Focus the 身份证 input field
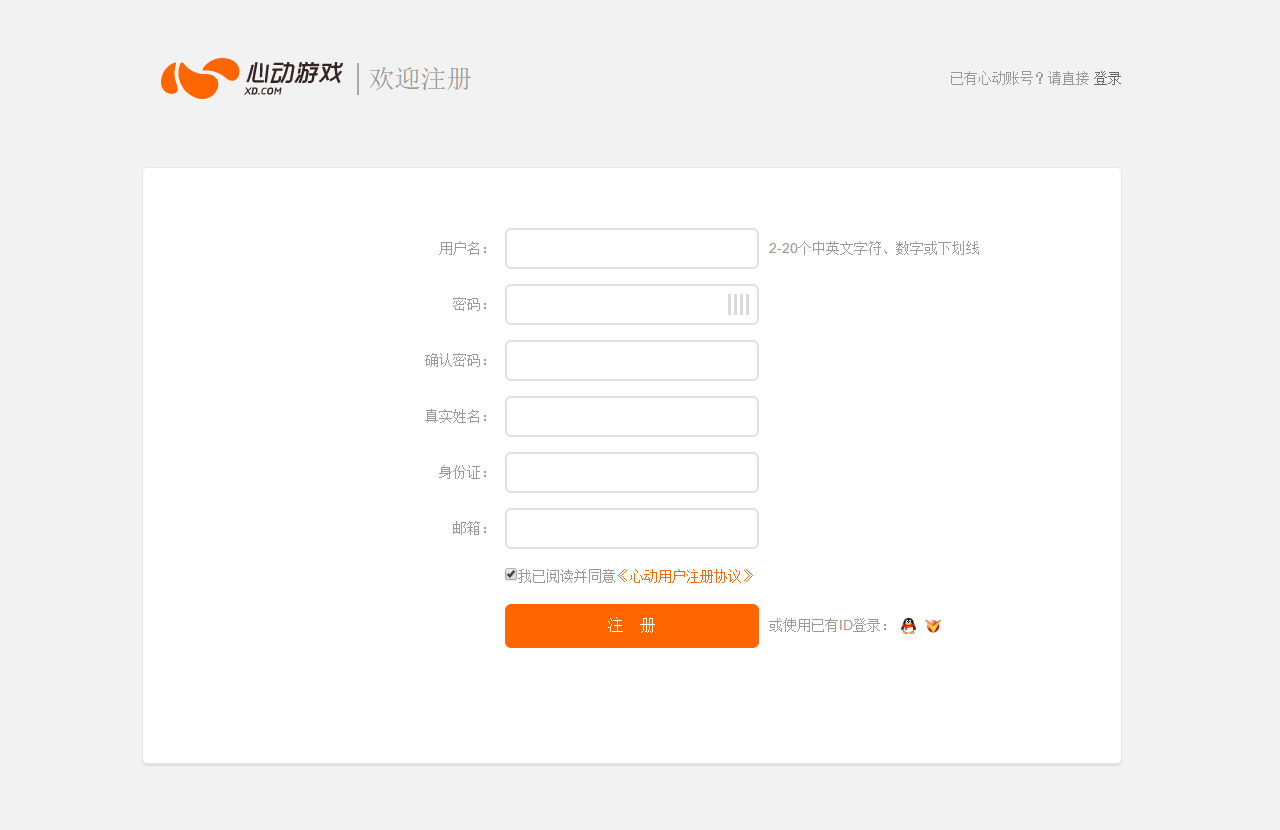The width and height of the screenshot is (1280, 830). (632, 473)
